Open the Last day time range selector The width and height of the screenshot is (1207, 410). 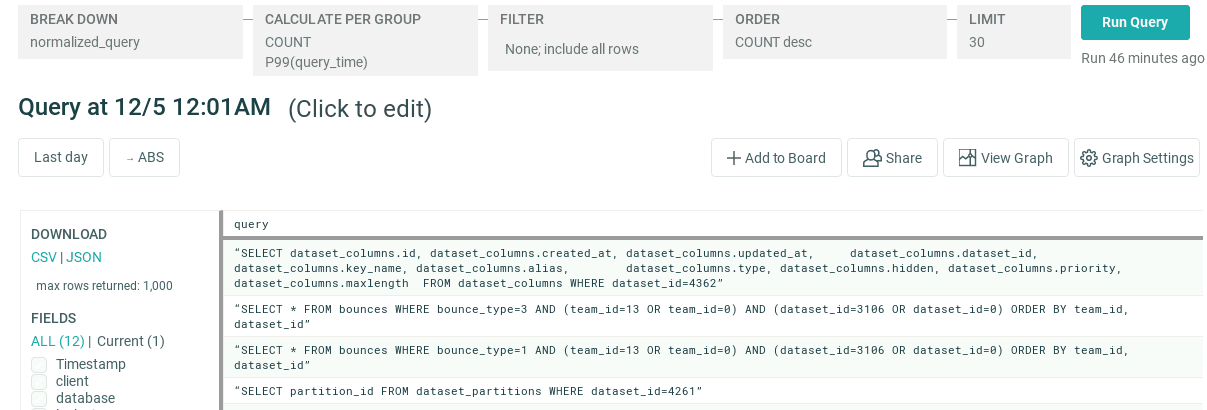[x=61, y=158]
